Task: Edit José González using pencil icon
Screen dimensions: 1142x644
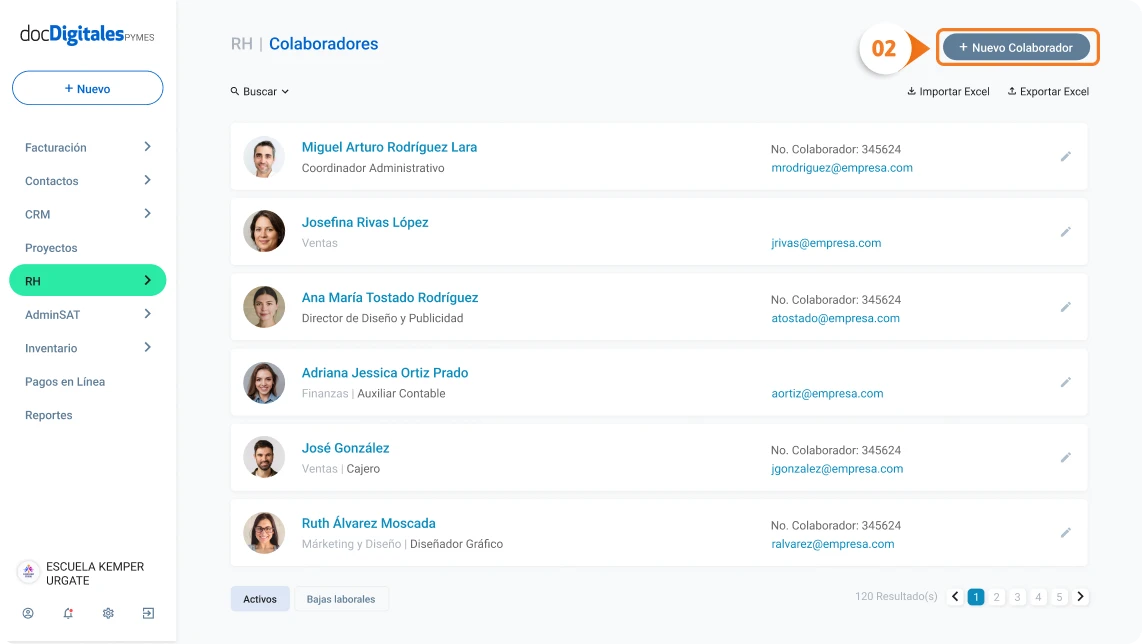Action: pyautogui.click(x=1066, y=458)
